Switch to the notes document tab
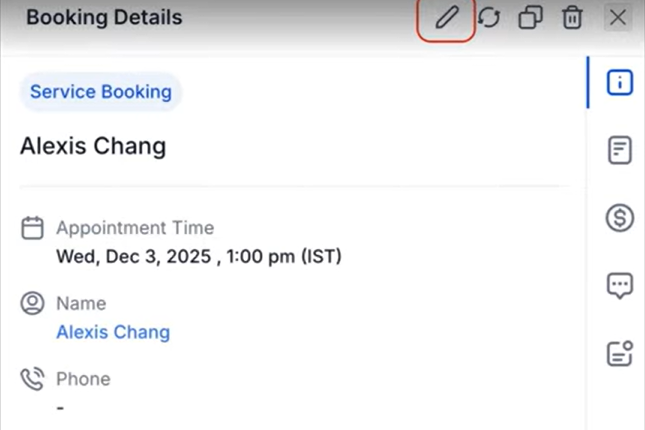The image size is (645, 430). pyautogui.click(x=620, y=151)
